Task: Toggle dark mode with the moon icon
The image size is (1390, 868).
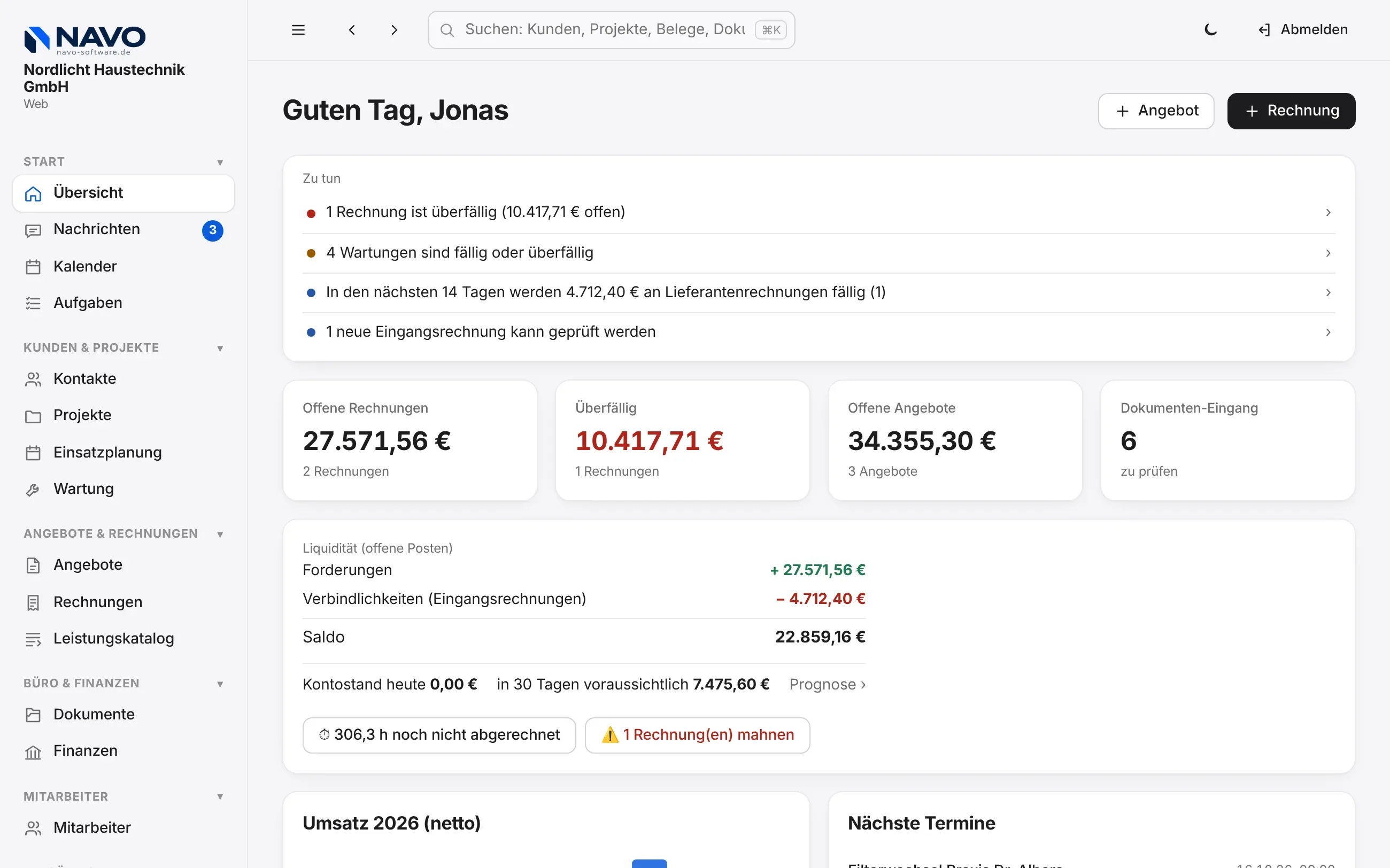Action: coord(1210,30)
